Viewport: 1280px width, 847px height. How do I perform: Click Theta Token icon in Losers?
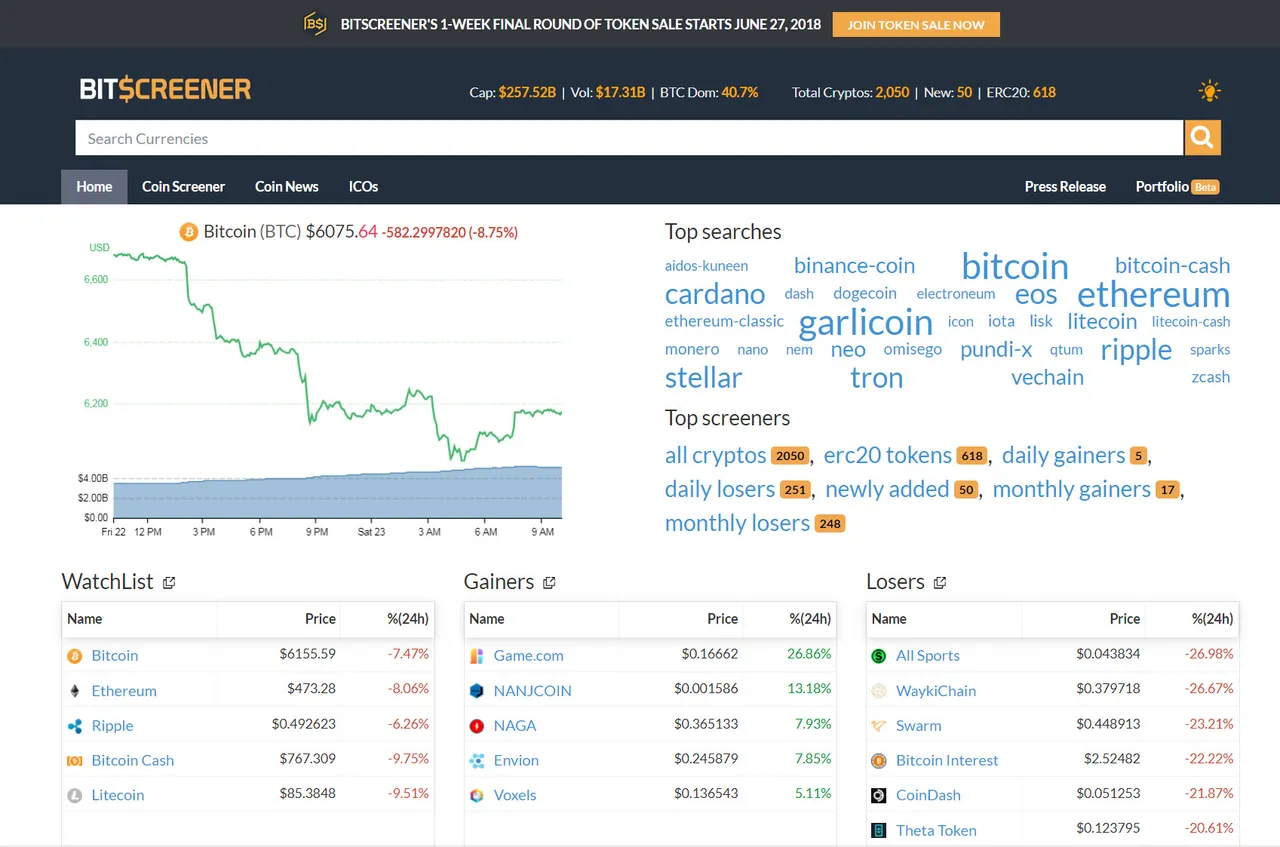click(879, 830)
